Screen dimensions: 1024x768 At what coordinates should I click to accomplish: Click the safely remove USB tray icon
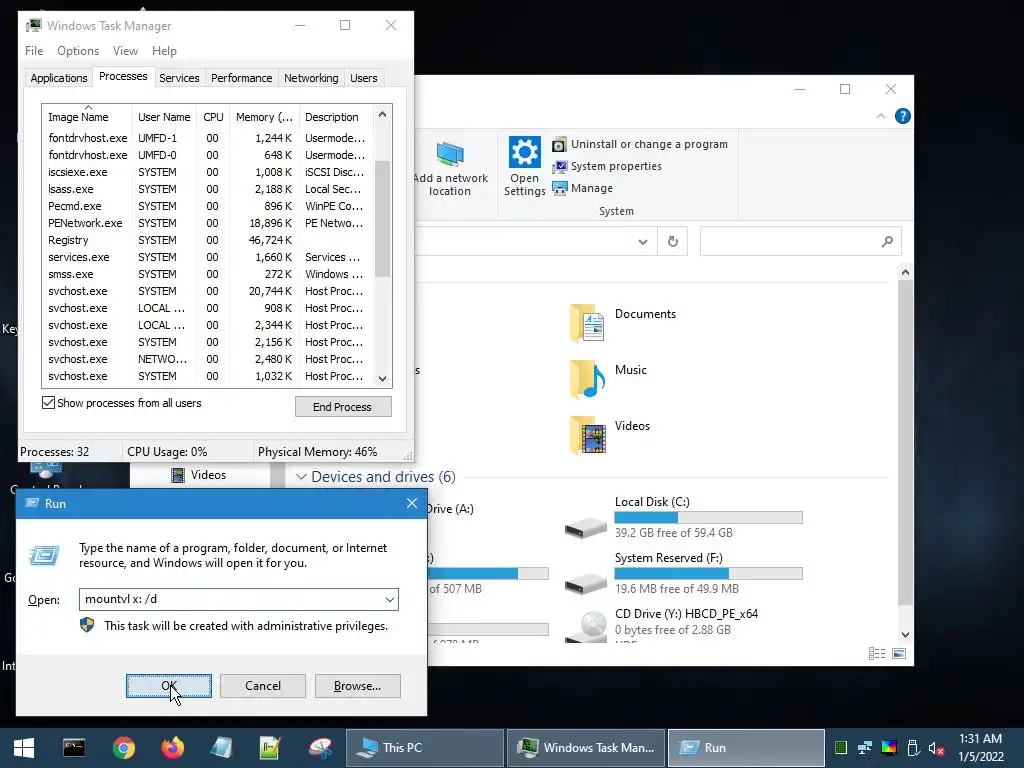click(x=914, y=748)
